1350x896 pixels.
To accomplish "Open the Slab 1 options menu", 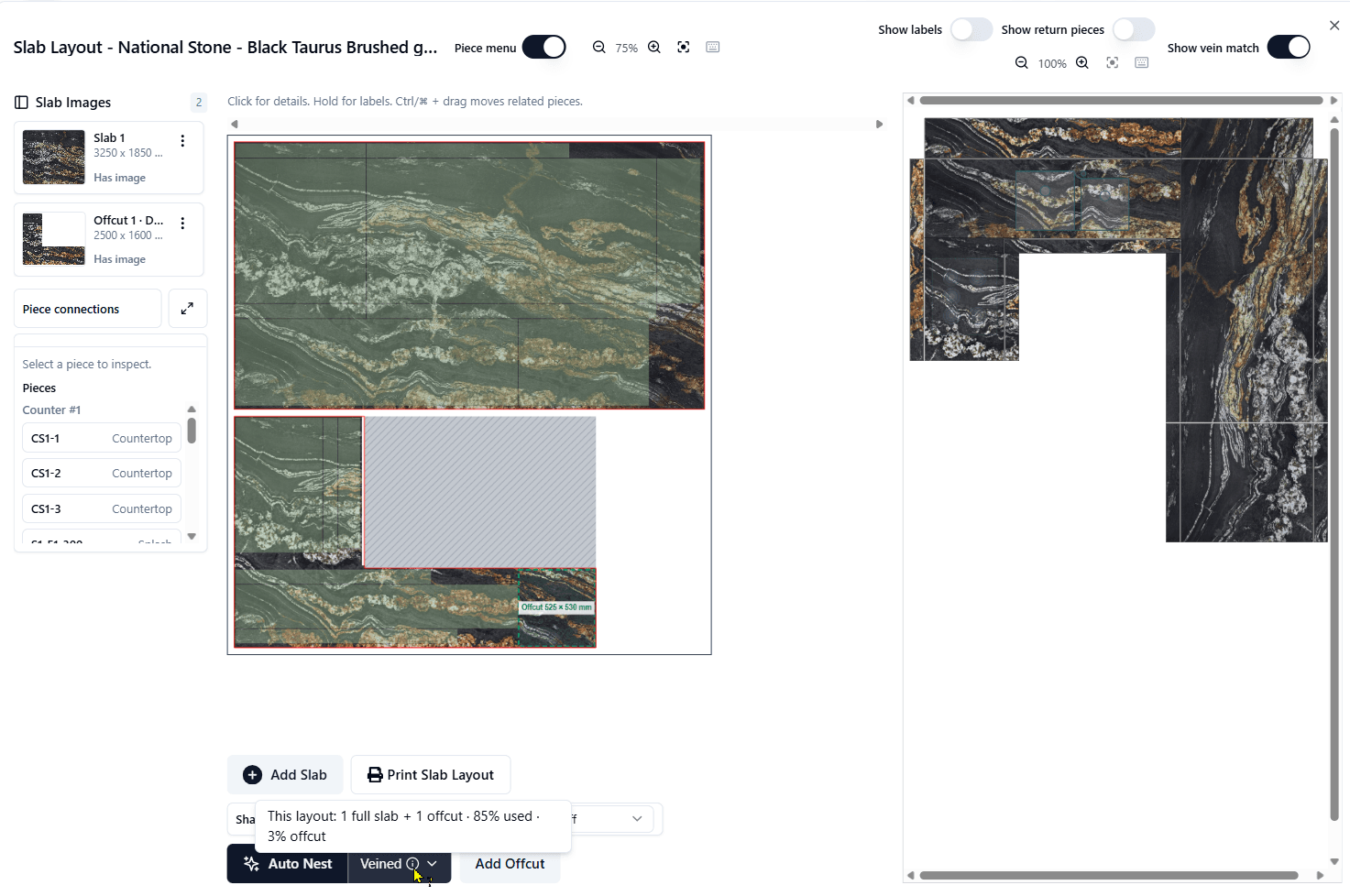I will [x=182, y=141].
